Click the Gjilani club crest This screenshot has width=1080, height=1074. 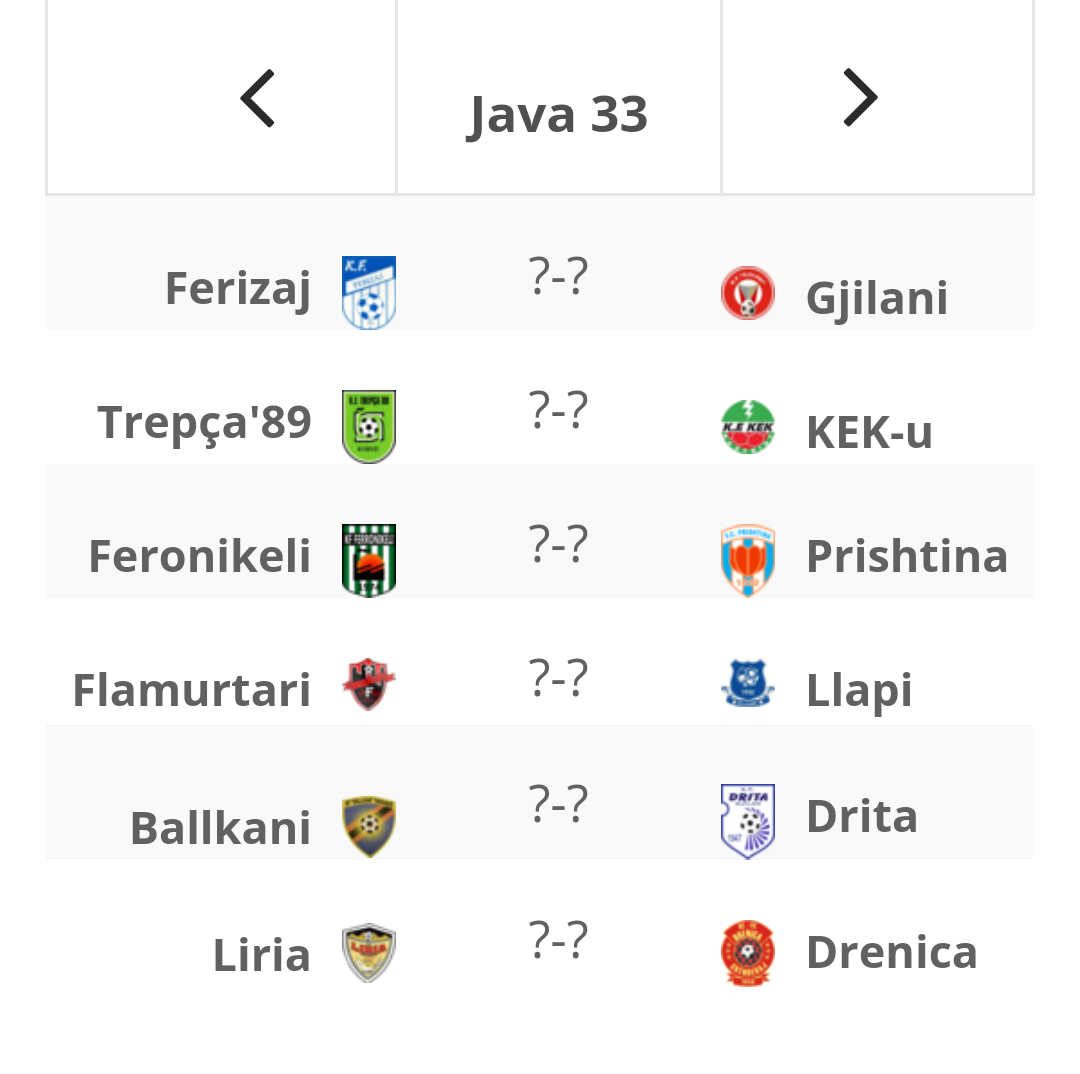pyautogui.click(x=748, y=293)
